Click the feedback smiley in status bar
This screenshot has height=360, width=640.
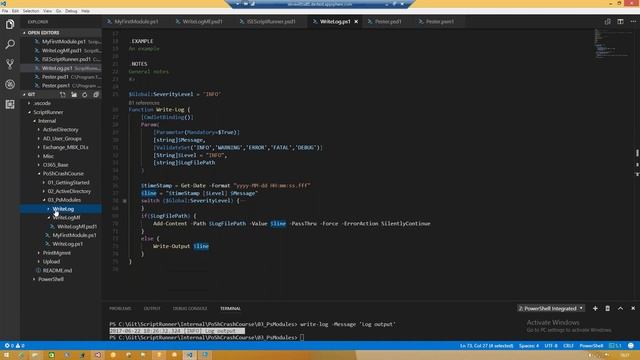coord(631,346)
